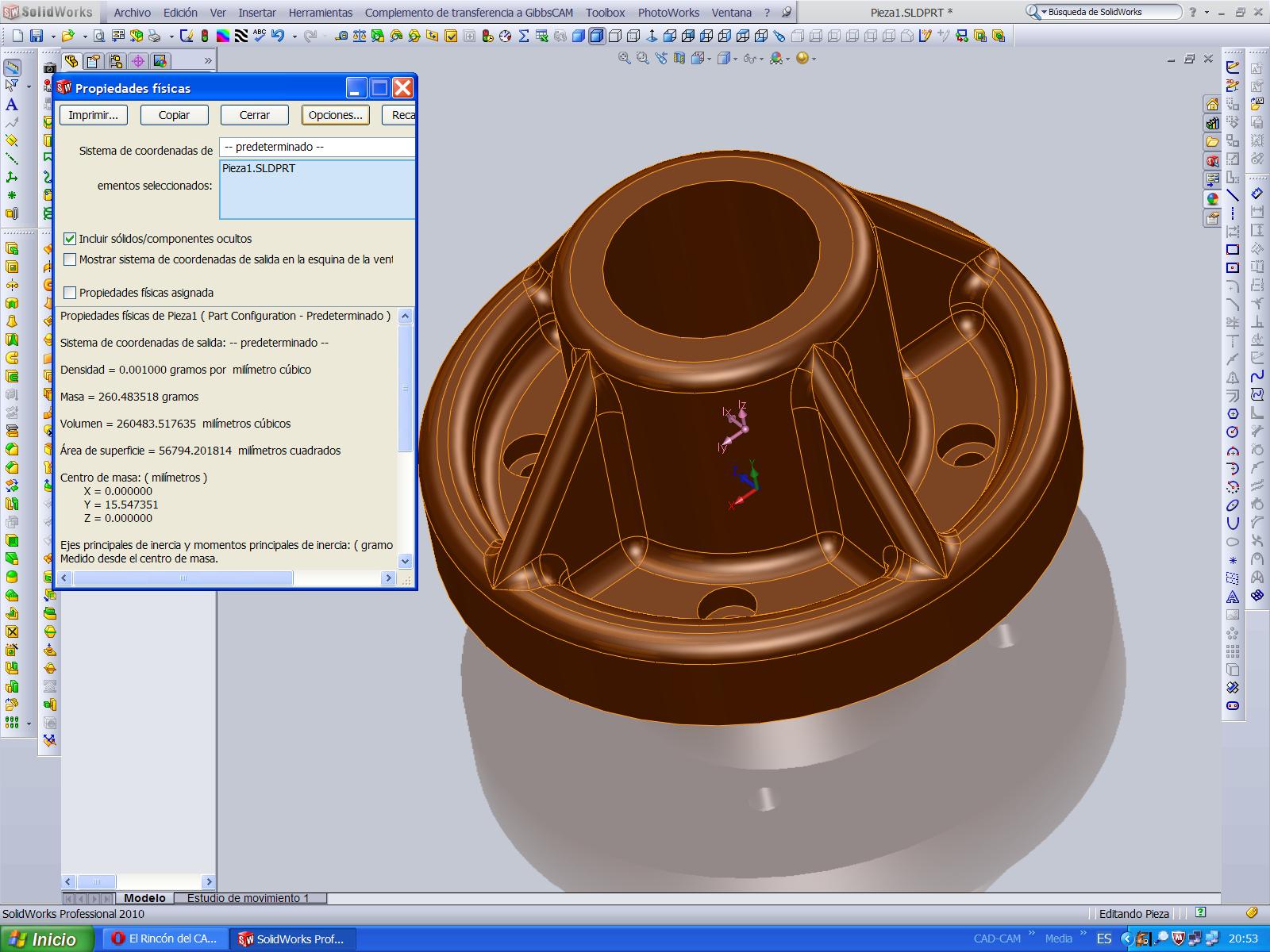The image size is (1270, 952).
Task: Toggle Incluir sólidos/componentes ocultos checkbox
Action: [x=70, y=239]
